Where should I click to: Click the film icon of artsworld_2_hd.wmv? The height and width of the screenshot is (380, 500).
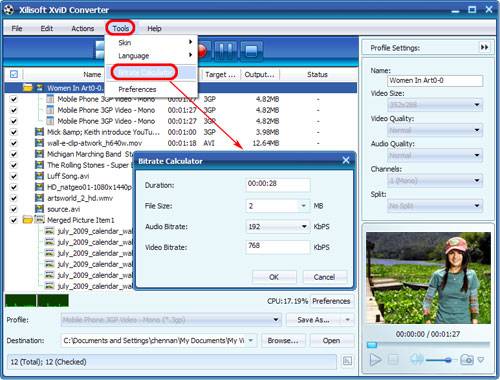(x=39, y=198)
